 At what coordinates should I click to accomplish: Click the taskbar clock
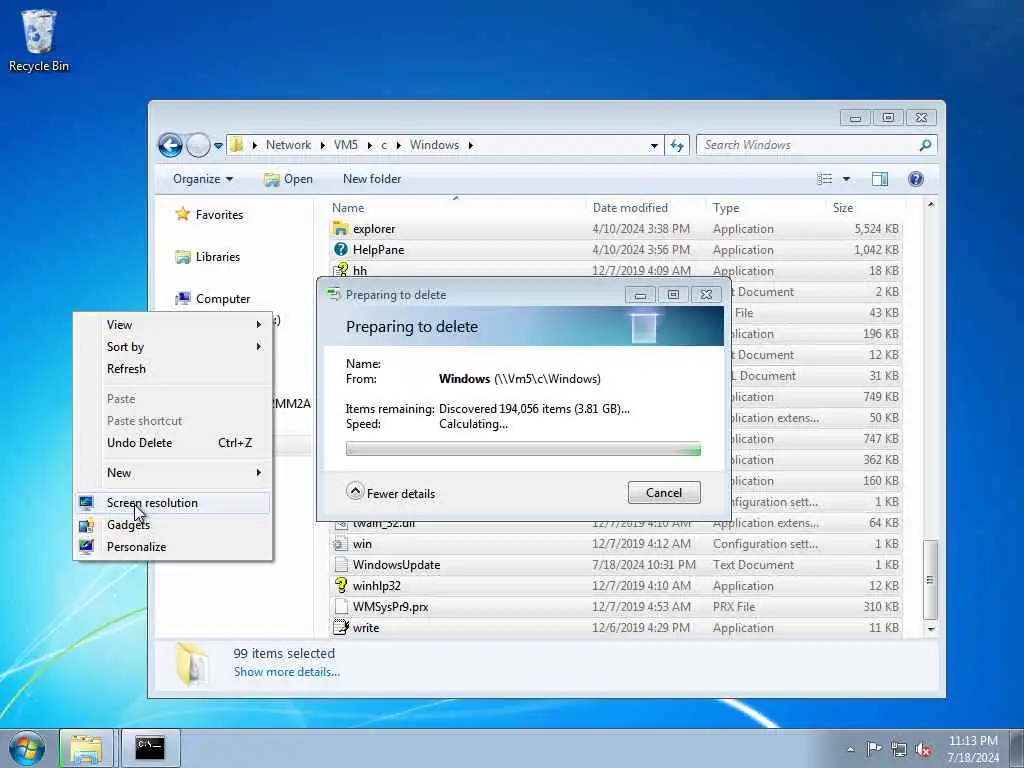(x=972, y=749)
